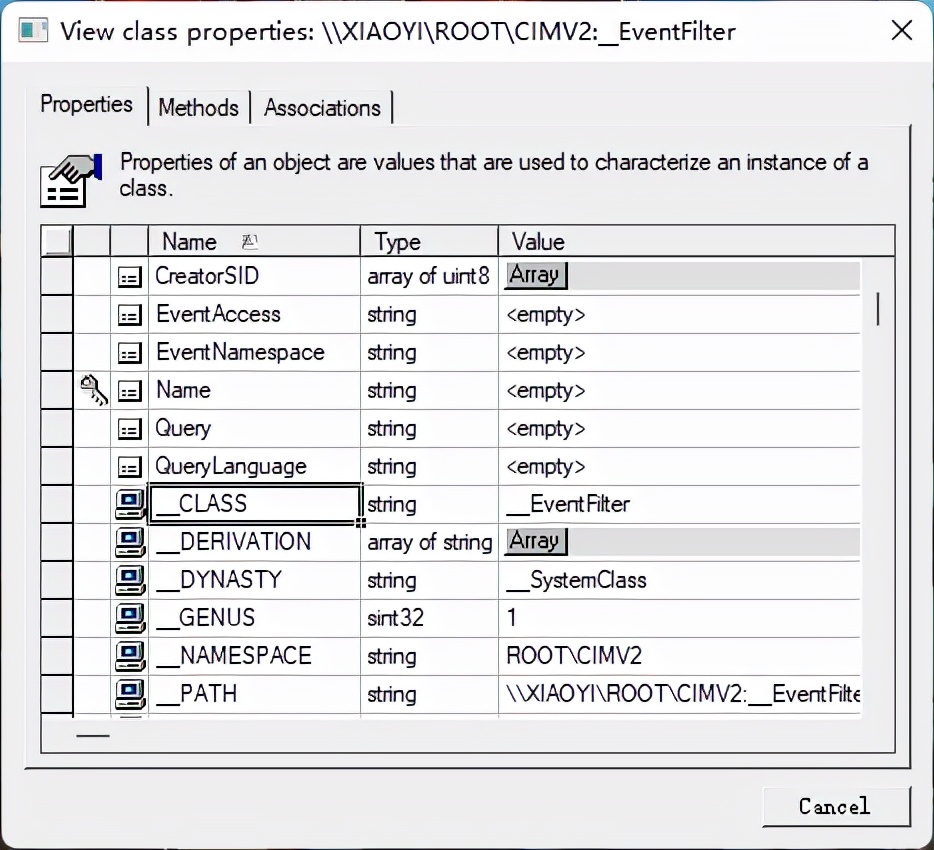The width and height of the screenshot is (934, 850).
Task: Open the __DERIVATION Array value button
Action: 536,541
